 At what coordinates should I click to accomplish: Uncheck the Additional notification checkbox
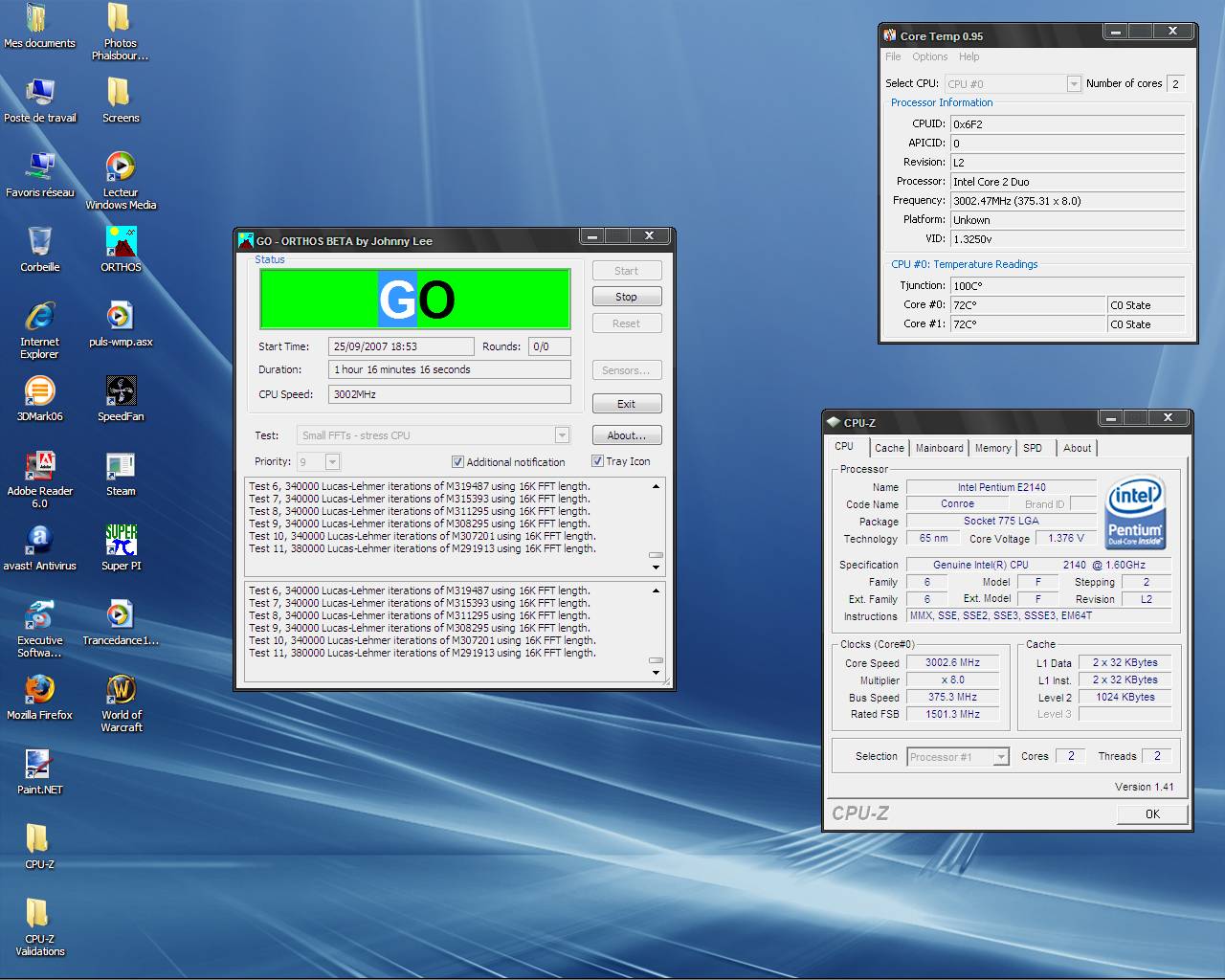pyautogui.click(x=457, y=462)
